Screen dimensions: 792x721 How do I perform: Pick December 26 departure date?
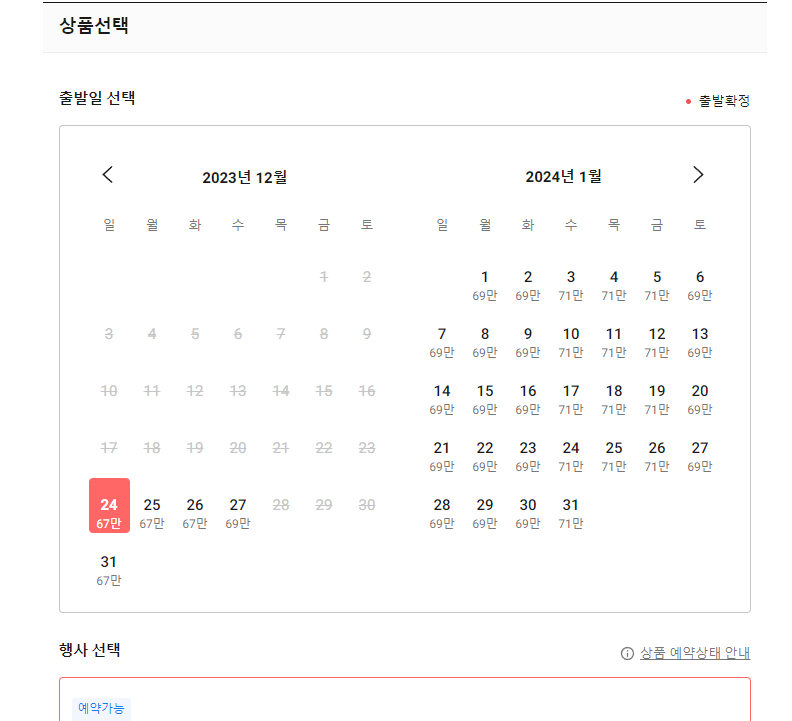click(x=195, y=512)
